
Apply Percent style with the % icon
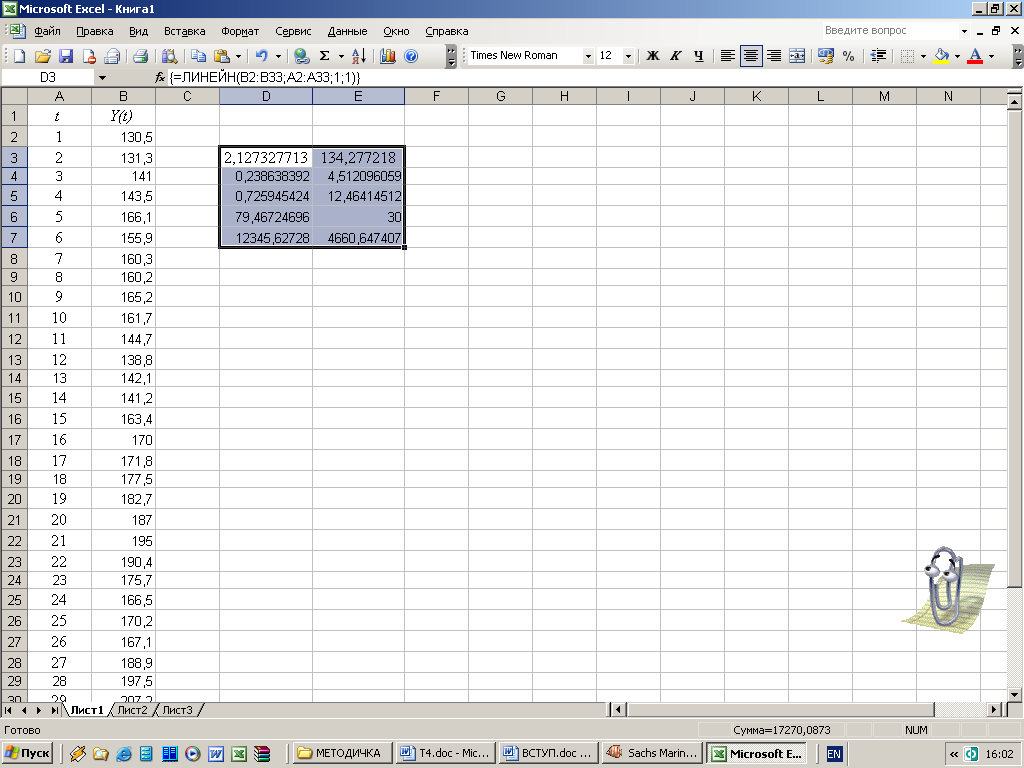tap(848, 56)
